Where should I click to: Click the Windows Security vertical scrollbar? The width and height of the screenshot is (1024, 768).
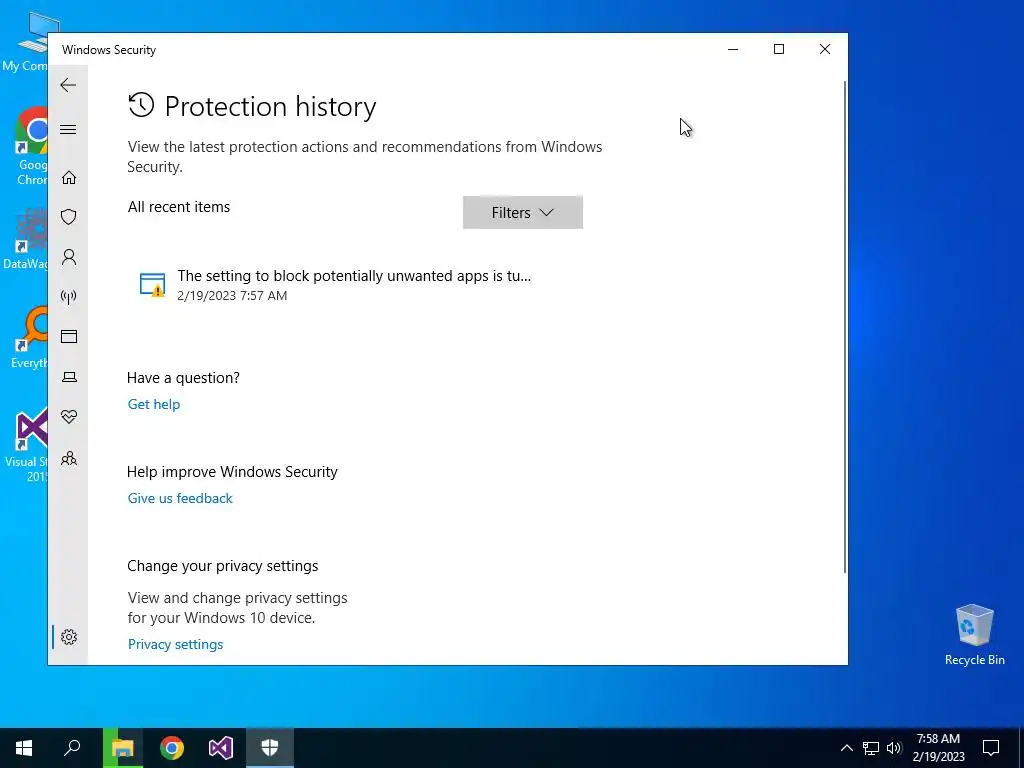[845, 327]
